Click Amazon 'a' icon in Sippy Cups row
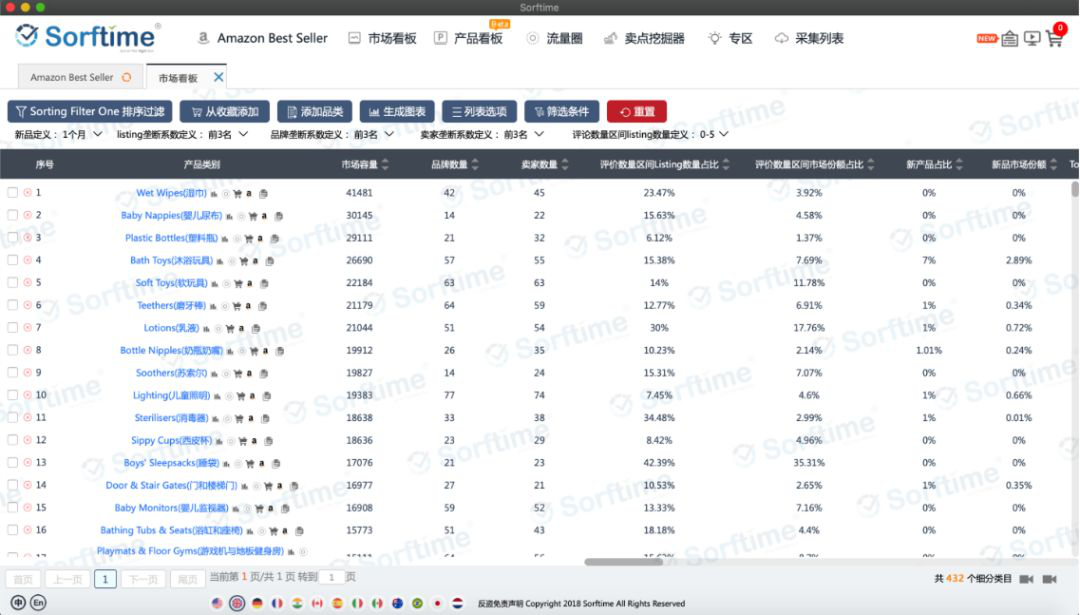Image resolution: width=1080 pixels, height=615 pixels. (x=254, y=441)
